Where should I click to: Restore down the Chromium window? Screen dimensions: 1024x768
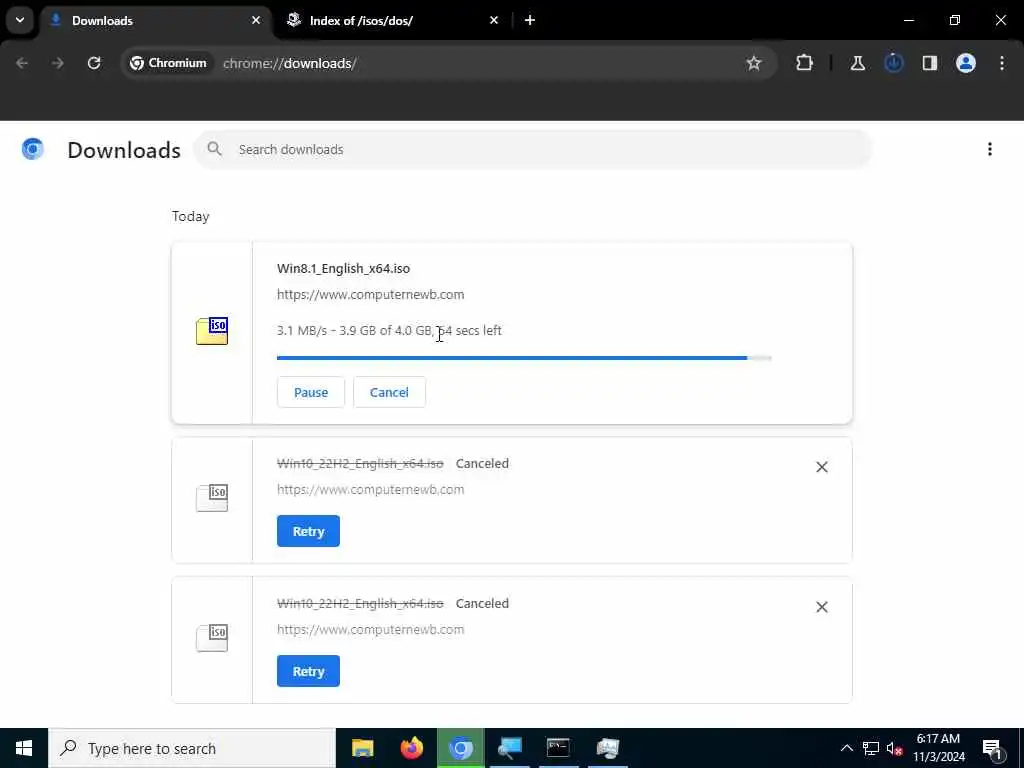coord(955,20)
